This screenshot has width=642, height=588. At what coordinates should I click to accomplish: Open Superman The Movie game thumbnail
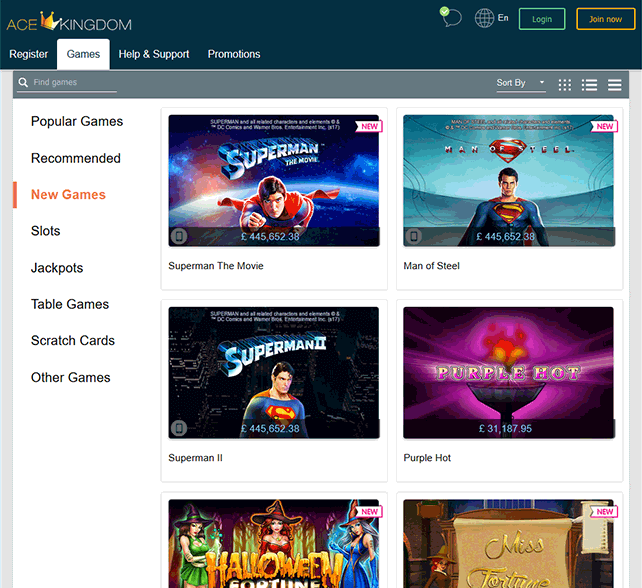point(274,181)
